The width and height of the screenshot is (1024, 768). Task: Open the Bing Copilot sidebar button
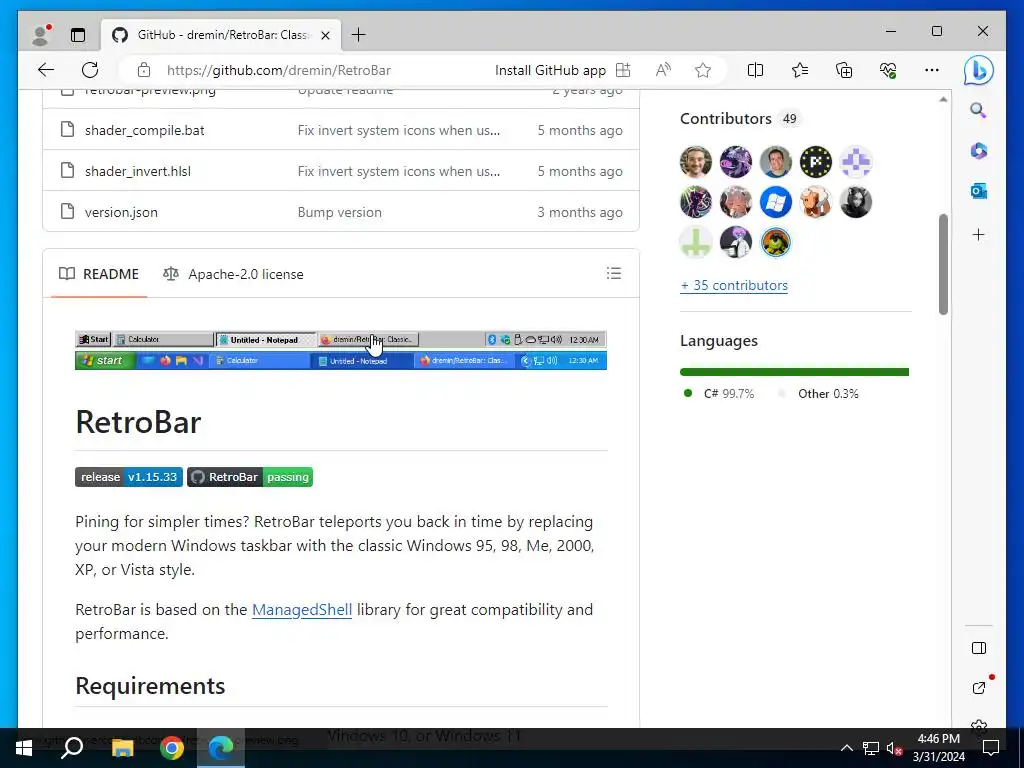[978, 70]
